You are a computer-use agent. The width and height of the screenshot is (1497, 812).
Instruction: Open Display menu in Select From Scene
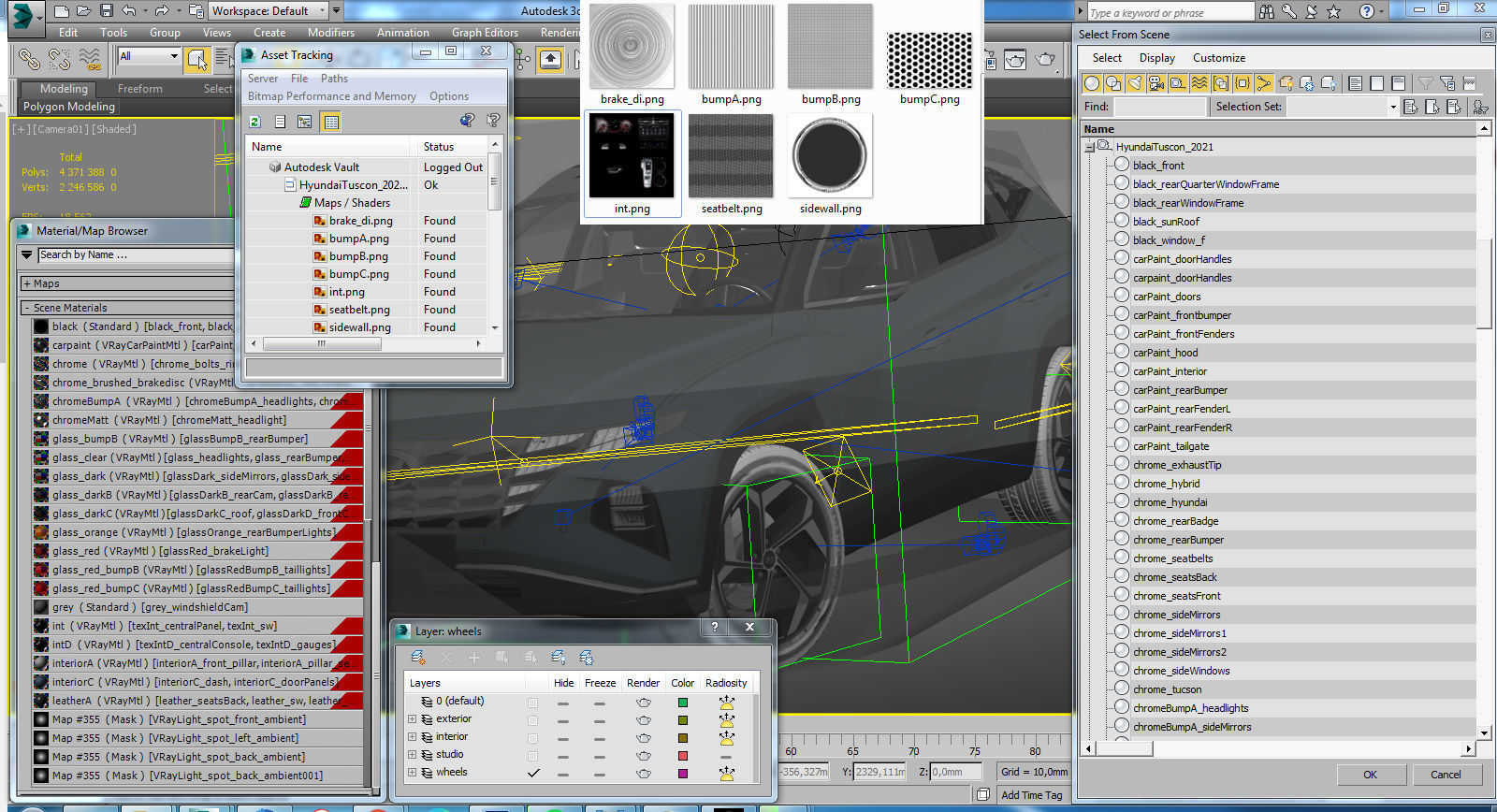1156,58
